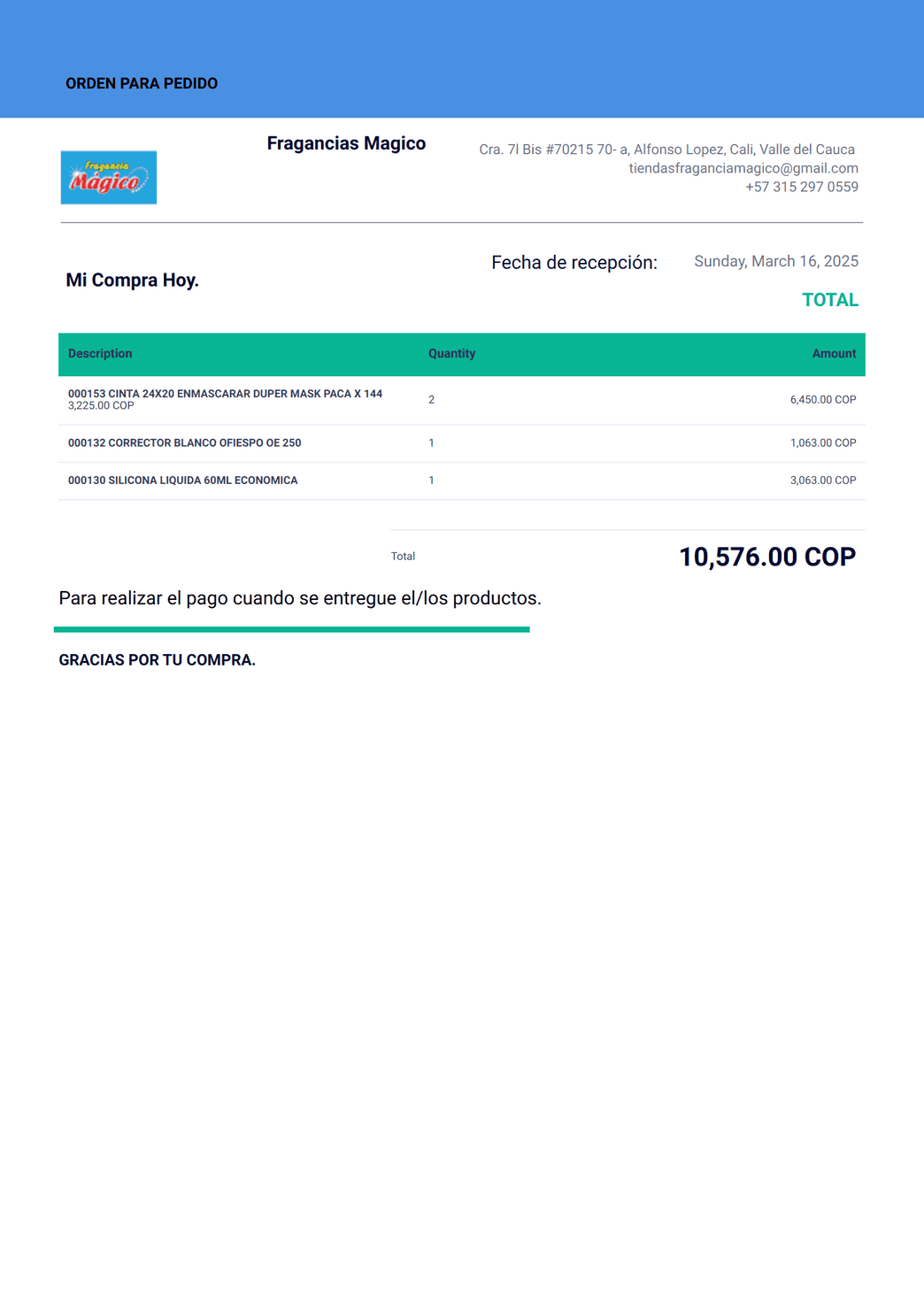Click the phone number +57 315 297 0559
Screen dimensions: 924x1307
click(x=802, y=187)
